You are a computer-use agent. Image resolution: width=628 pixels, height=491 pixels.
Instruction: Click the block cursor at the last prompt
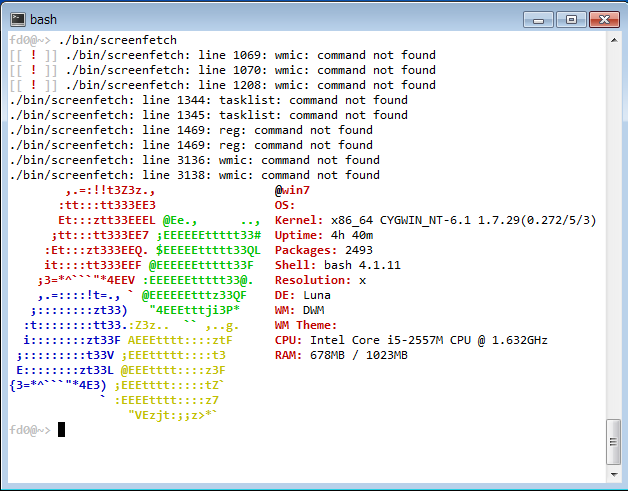tap(61, 430)
